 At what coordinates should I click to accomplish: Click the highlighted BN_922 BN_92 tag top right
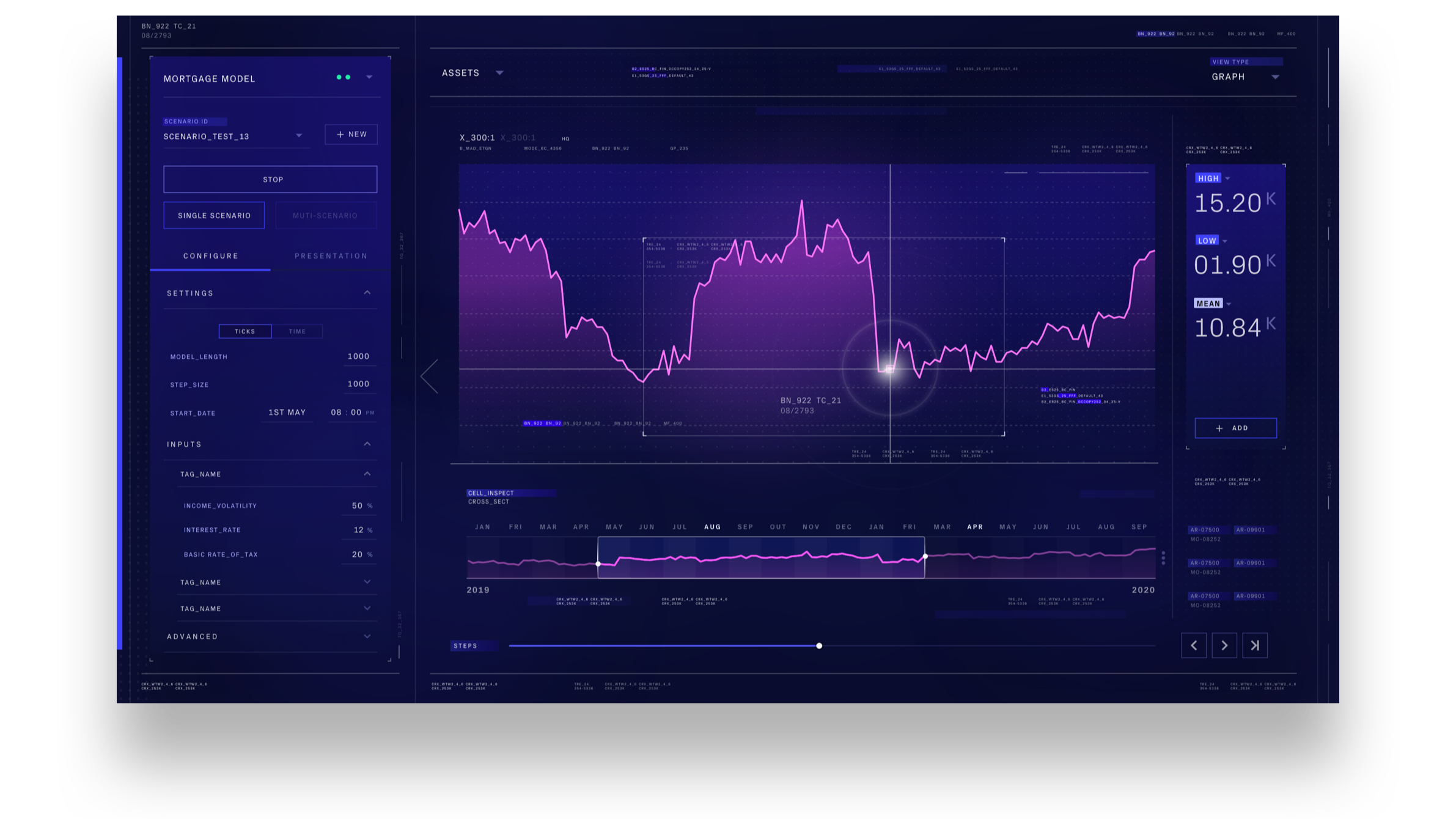[1155, 34]
